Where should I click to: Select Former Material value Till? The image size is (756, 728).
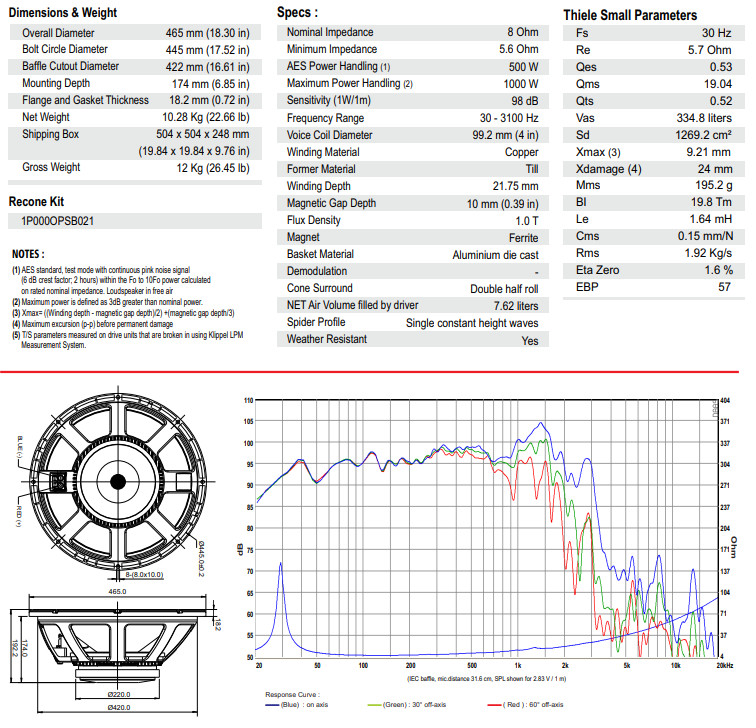[532, 169]
